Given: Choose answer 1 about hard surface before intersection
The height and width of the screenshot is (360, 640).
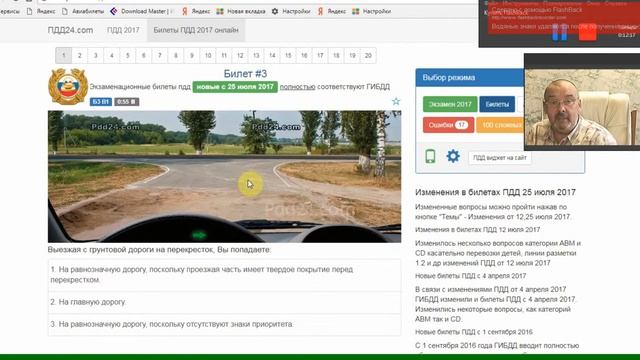Looking at the screenshot, I should point(224,275).
